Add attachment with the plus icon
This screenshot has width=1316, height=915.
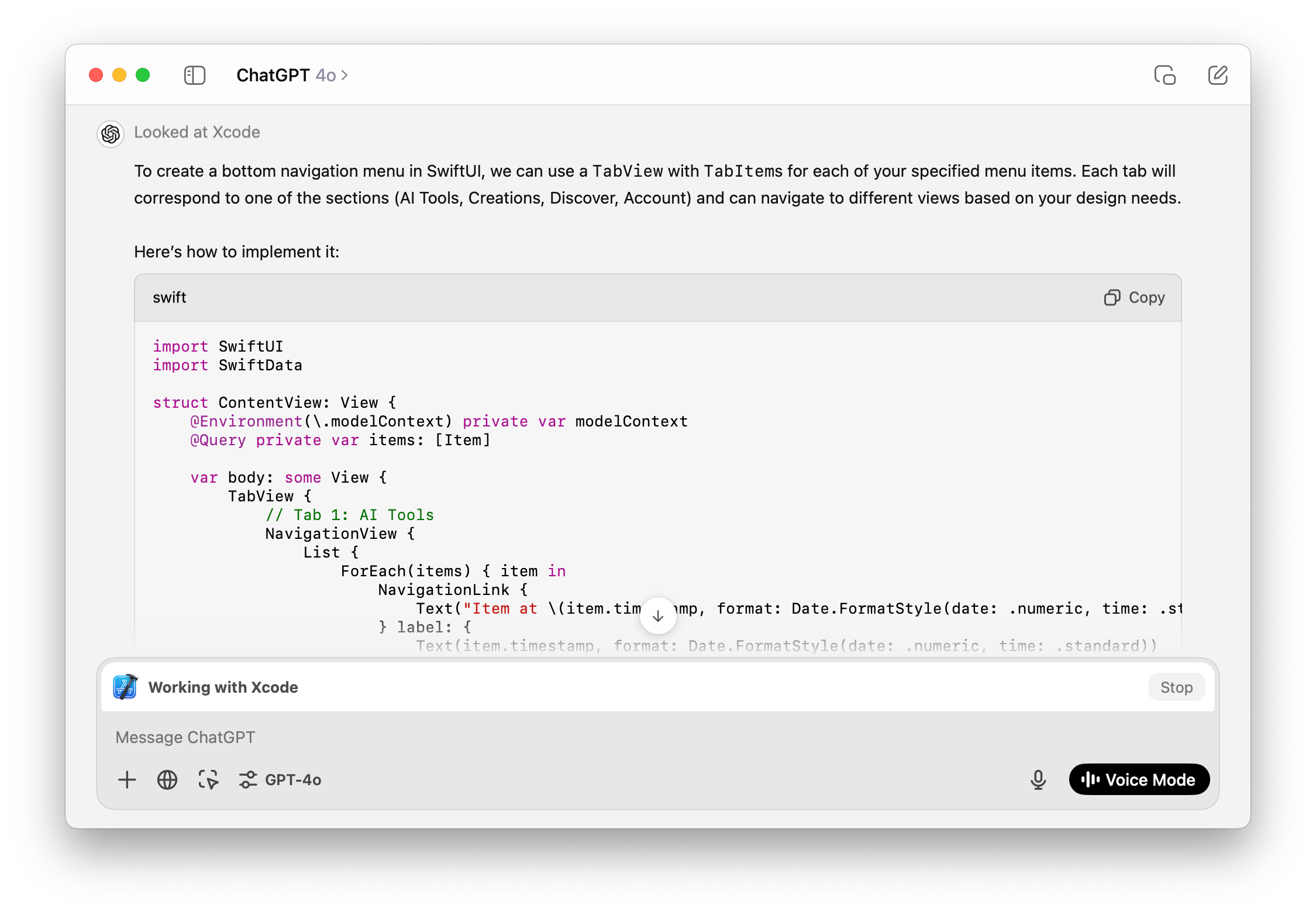tap(127, 780)
